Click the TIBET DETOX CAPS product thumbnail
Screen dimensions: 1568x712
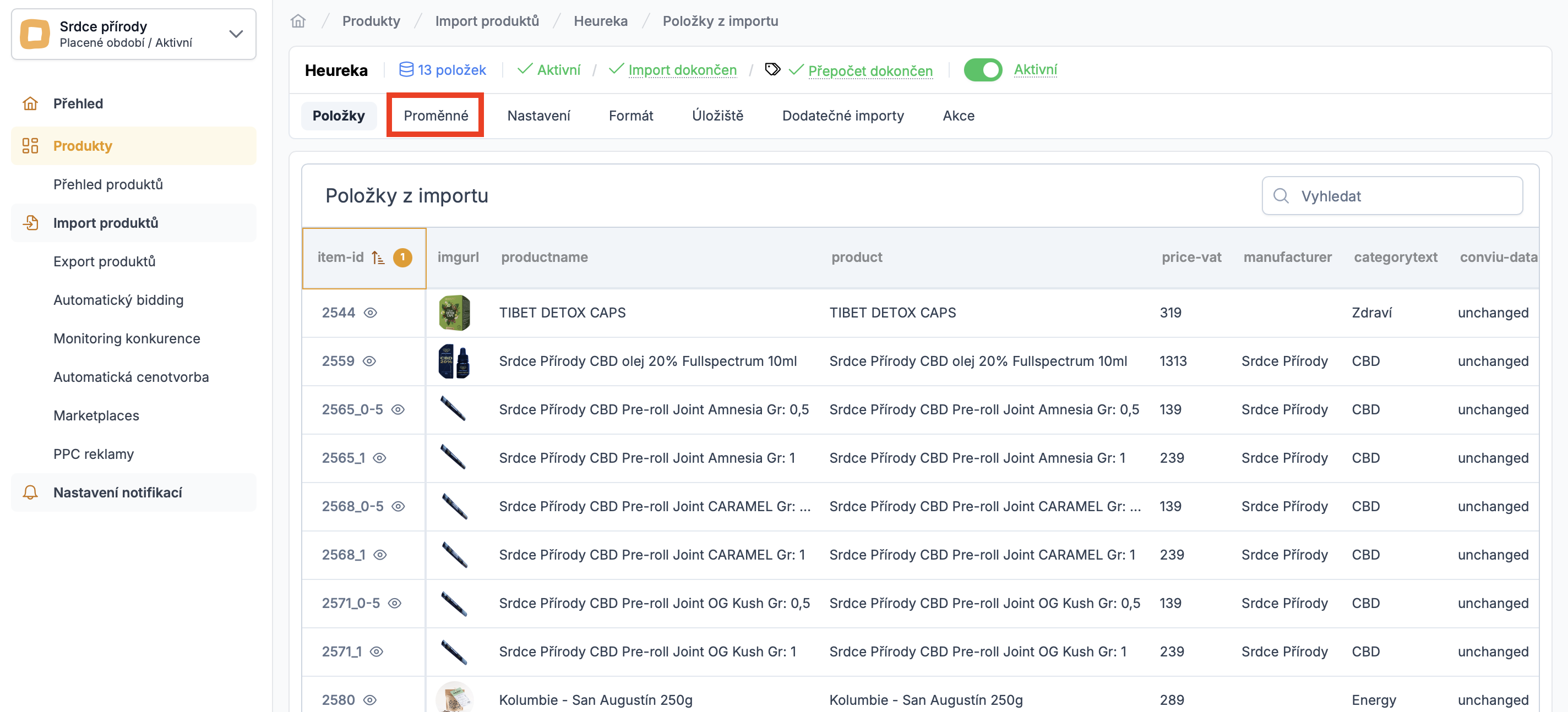point(454,313)
